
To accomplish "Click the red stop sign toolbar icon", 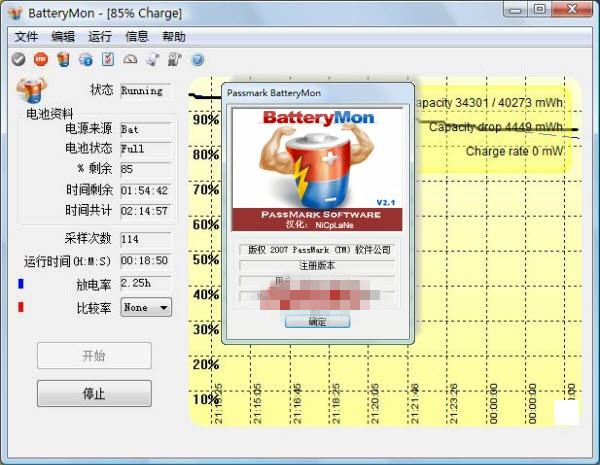I will [x=41, y=59].
